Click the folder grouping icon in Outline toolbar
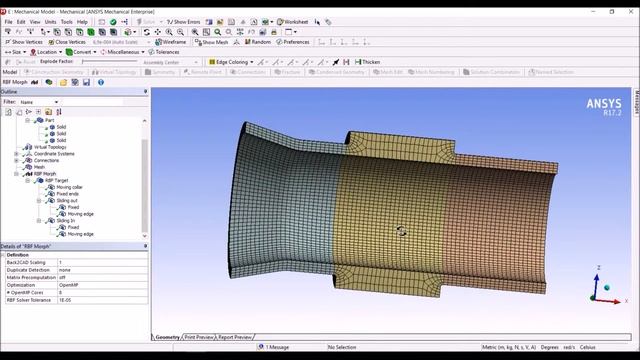Image resolution: width=640 pixels, height=360 pixels. (49, 112)
